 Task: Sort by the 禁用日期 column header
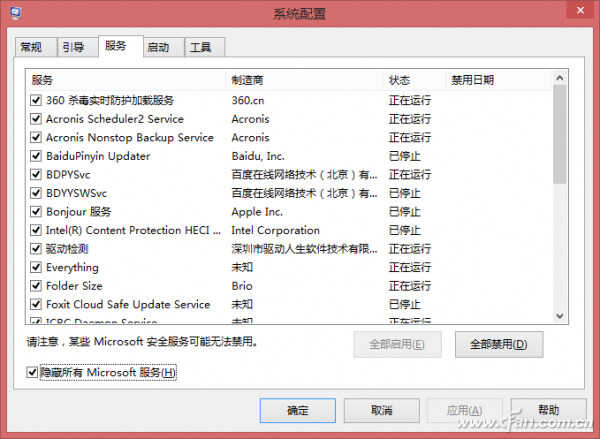click(498, 80)
